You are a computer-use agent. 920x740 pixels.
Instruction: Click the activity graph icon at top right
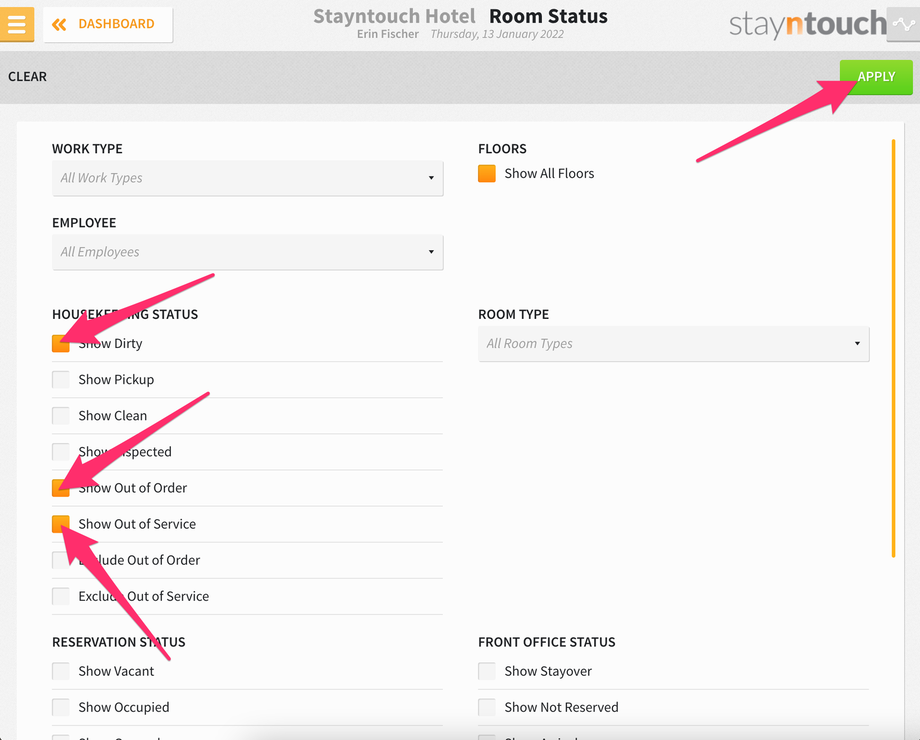pos(904,24)
